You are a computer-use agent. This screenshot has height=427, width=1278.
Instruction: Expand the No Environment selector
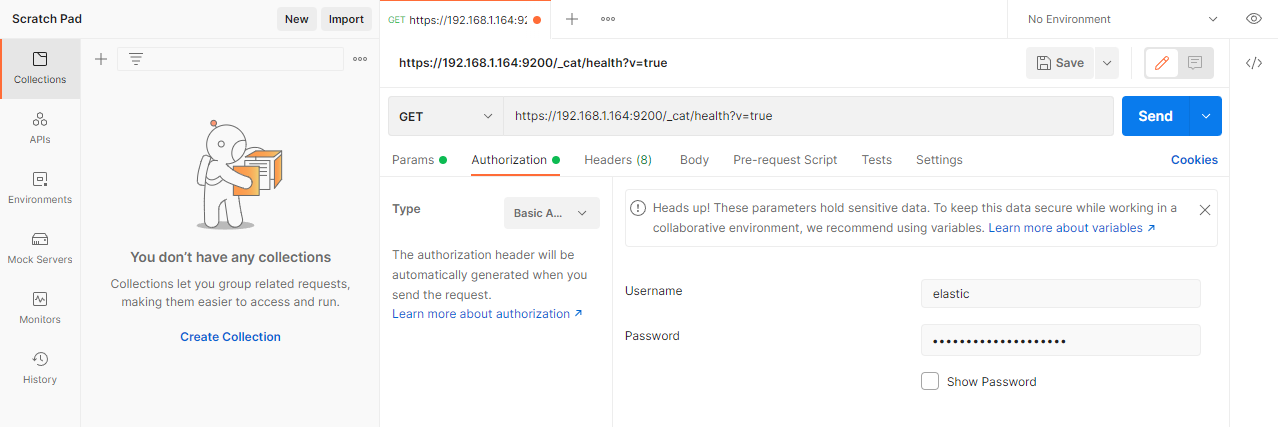tap(1122, 19)
